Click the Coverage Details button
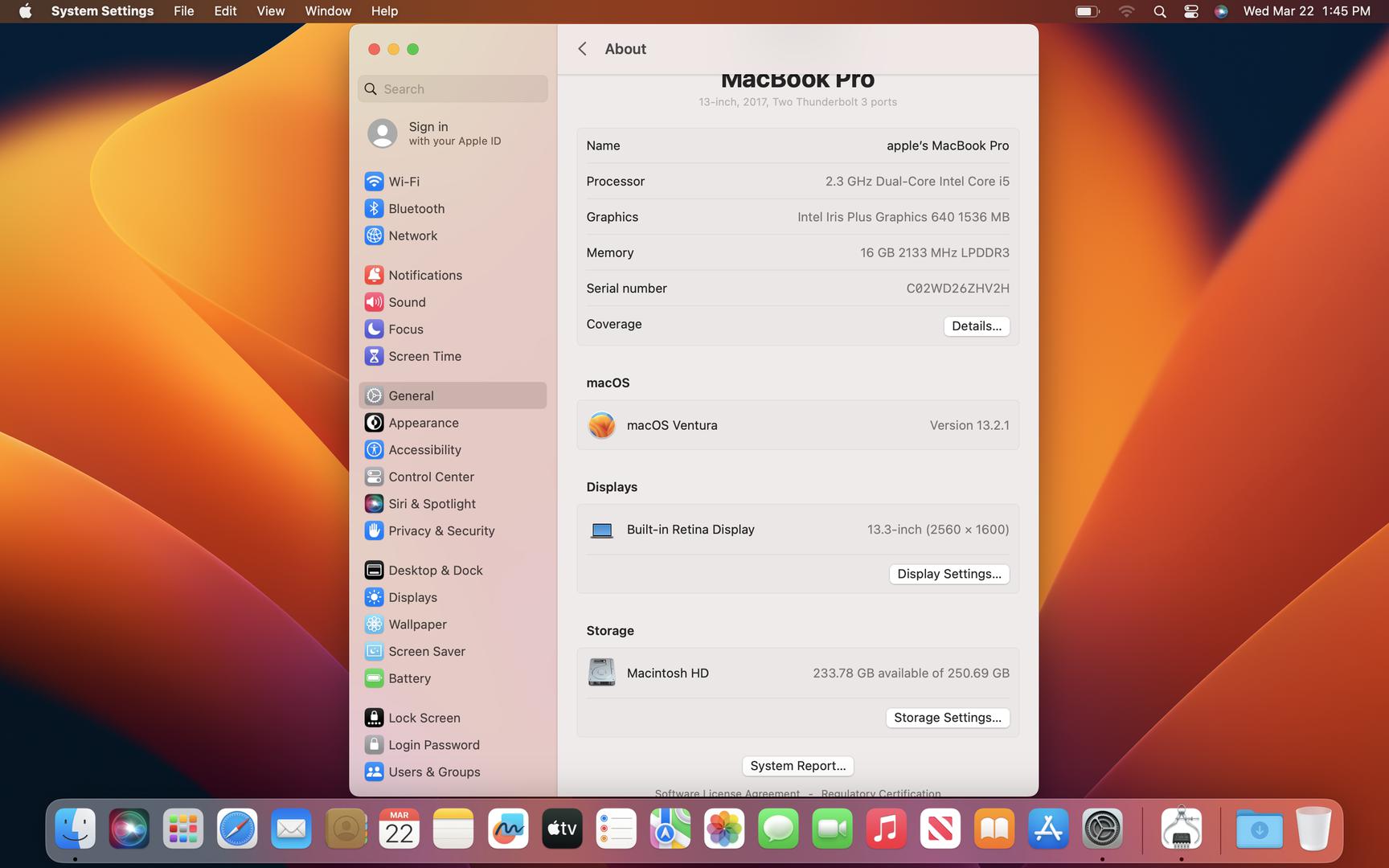 (976, 326)
